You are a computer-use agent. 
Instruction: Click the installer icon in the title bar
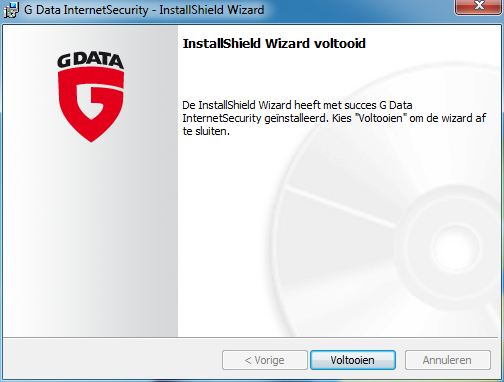(11, 10)
